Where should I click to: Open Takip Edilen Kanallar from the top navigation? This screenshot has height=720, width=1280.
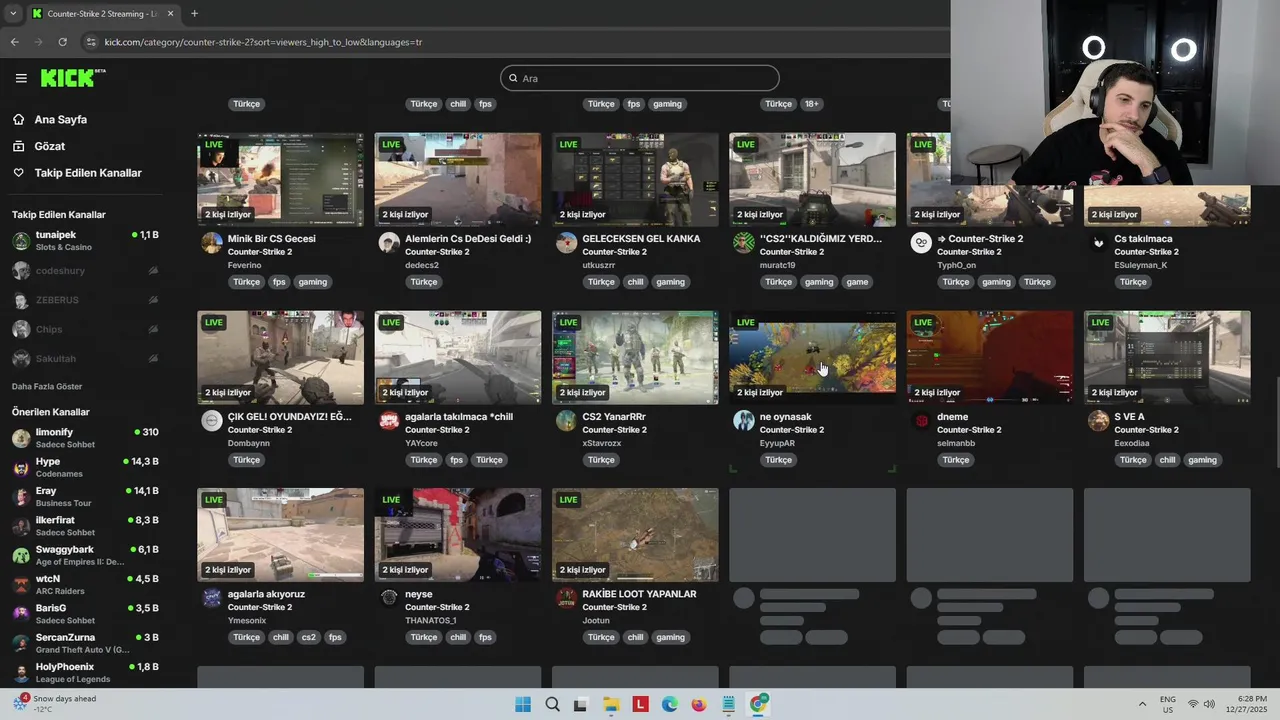(x=88, y=173)
